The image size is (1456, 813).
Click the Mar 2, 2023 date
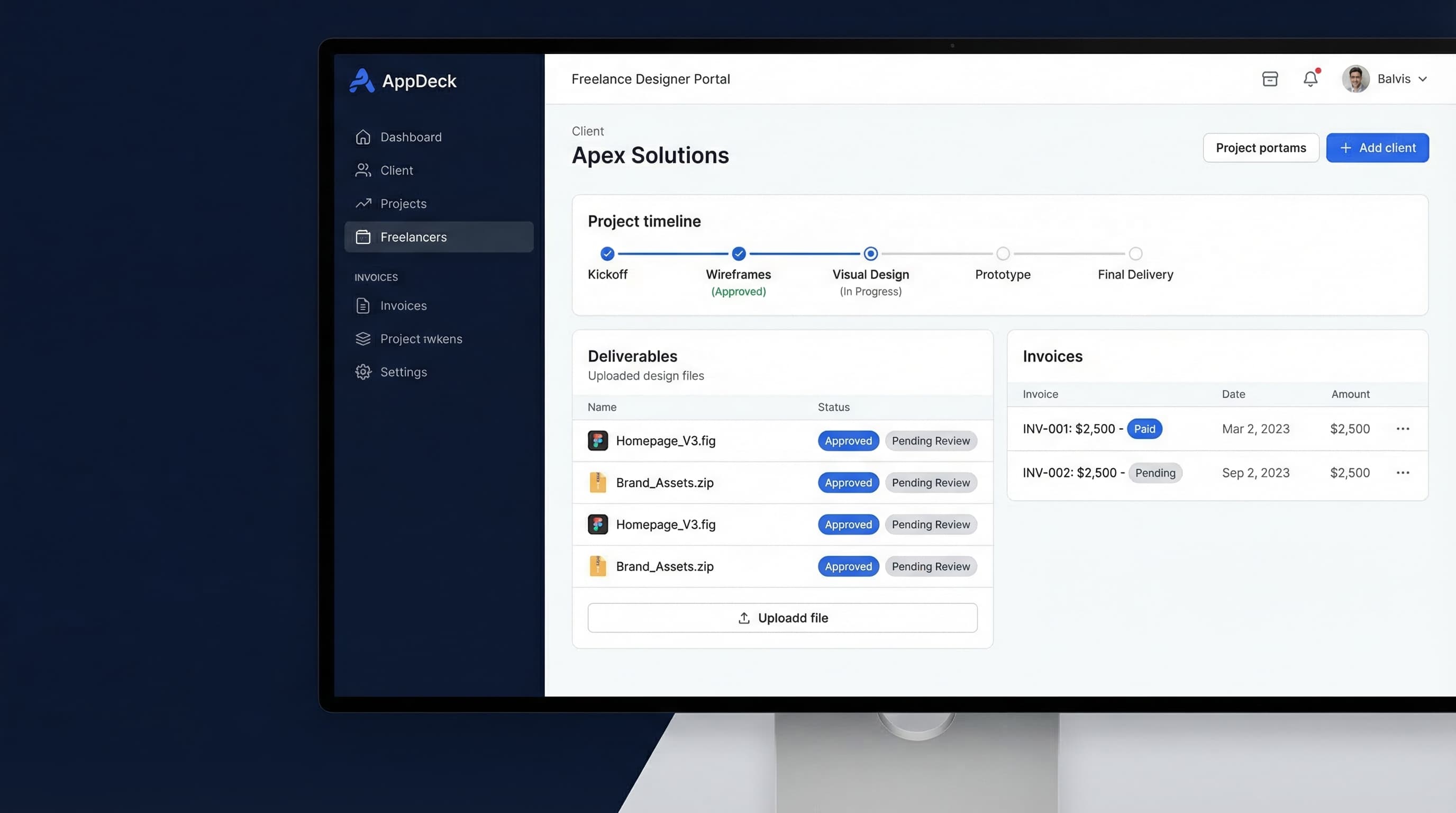[1256, 429]
